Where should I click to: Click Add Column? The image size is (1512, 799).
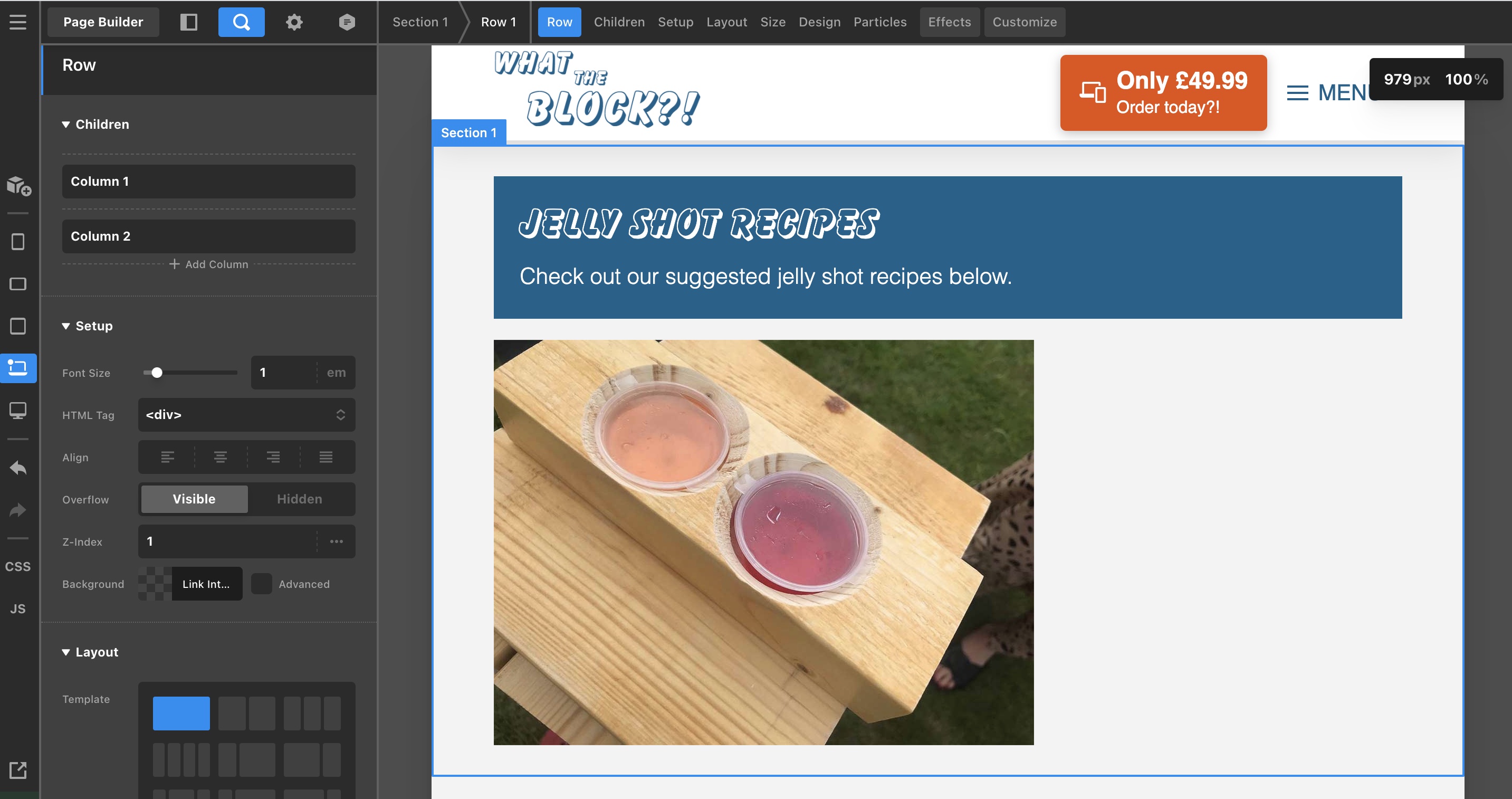pos(209,264)
